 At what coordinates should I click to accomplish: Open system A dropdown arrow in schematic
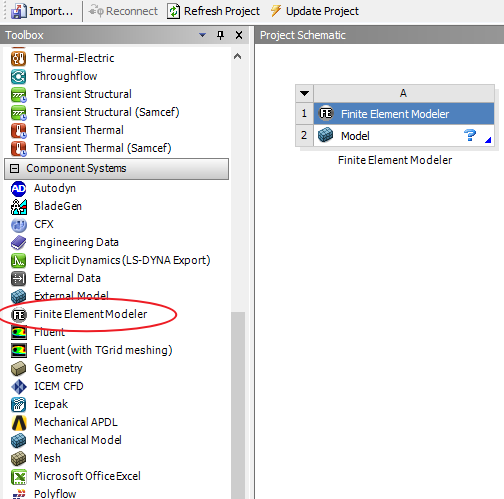pos(304,93)
